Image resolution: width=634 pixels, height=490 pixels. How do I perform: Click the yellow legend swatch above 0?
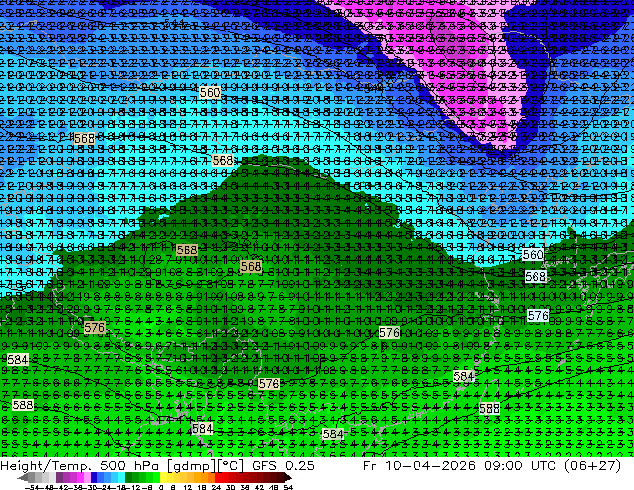(x=163, y=478)
